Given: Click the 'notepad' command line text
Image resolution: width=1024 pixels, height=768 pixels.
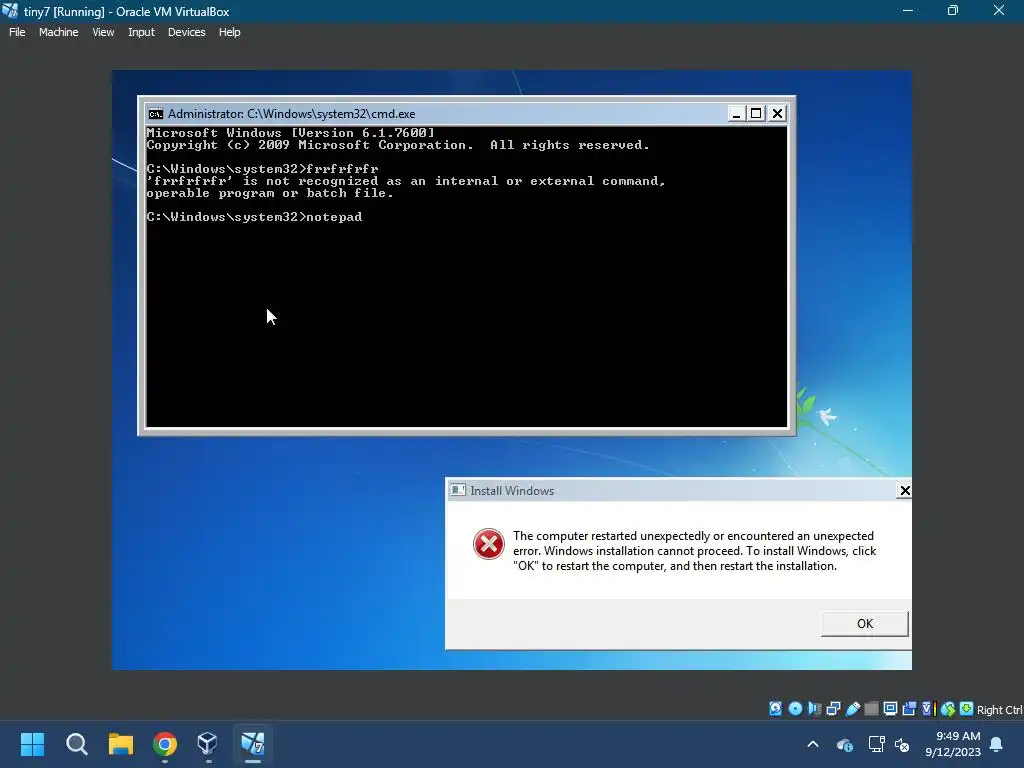Looking at the screenshot, I should 334,217.
